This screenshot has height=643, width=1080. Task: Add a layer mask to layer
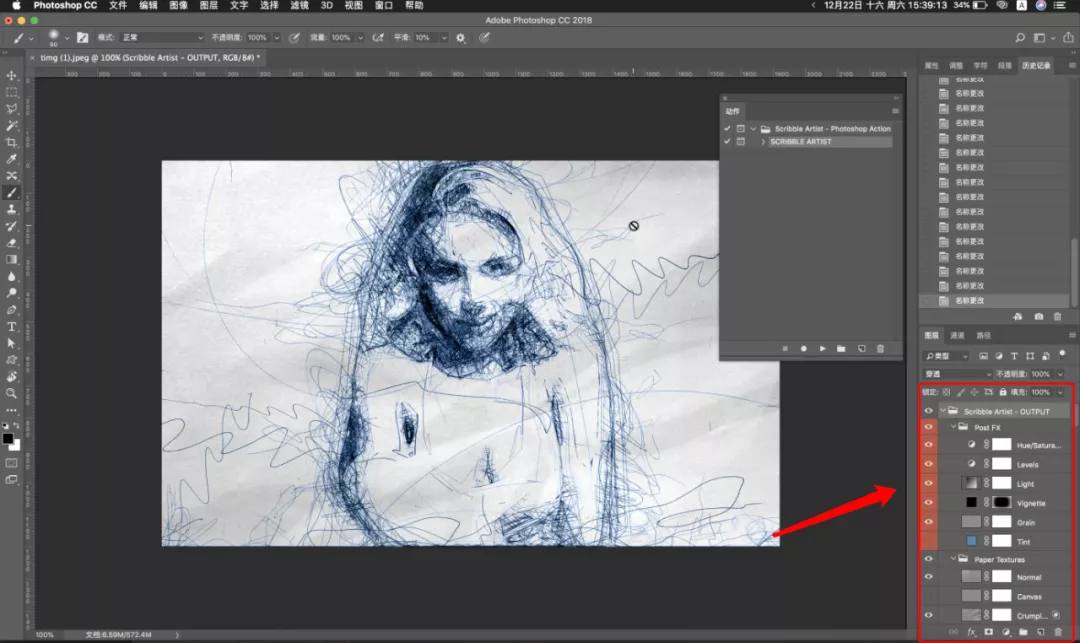(988, 631)
